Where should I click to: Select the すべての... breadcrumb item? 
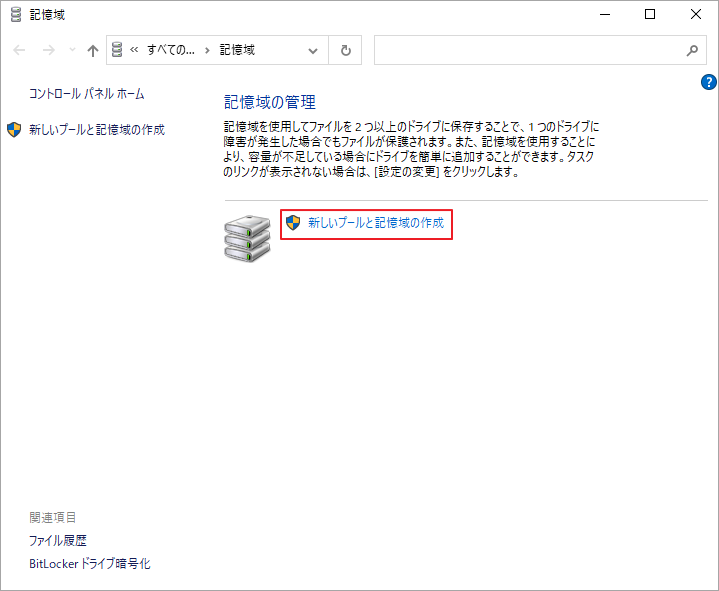170,50
